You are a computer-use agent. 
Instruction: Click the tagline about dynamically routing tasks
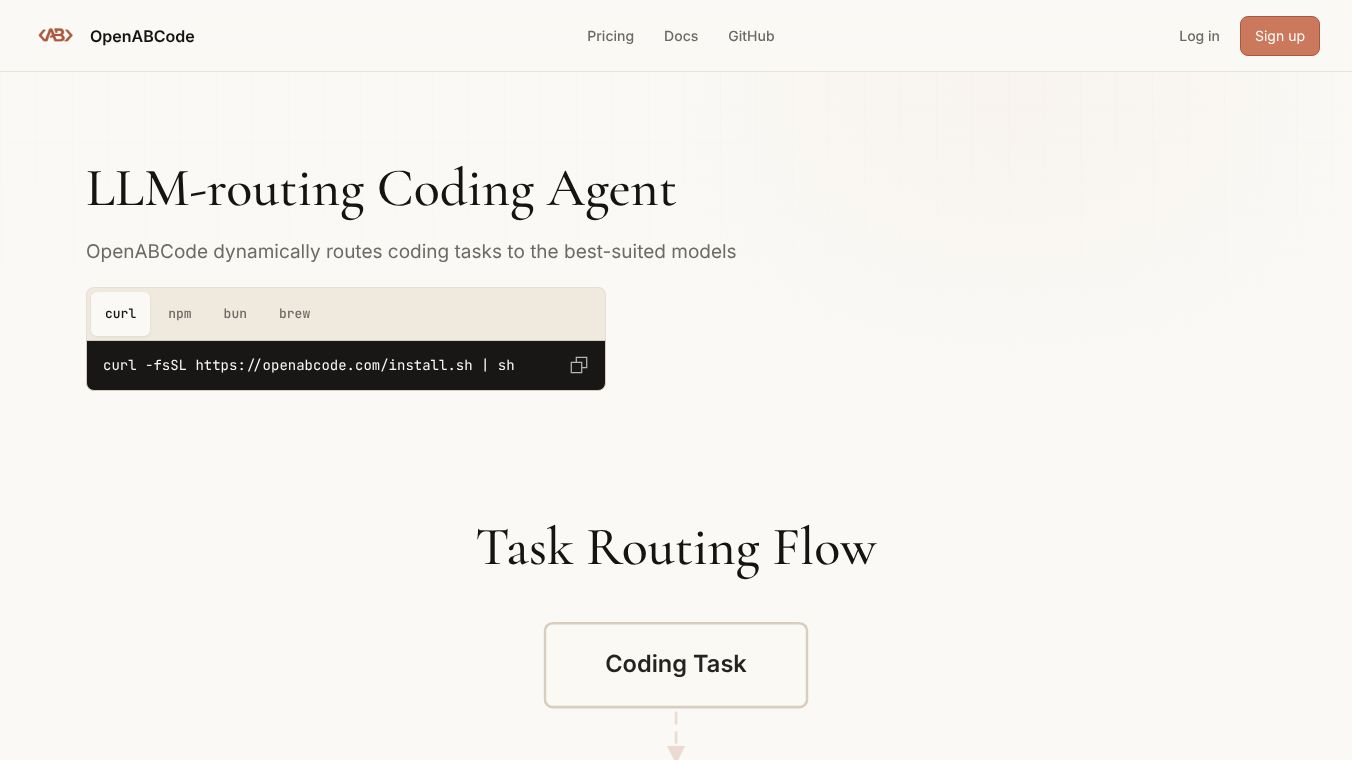pos(411,251)
